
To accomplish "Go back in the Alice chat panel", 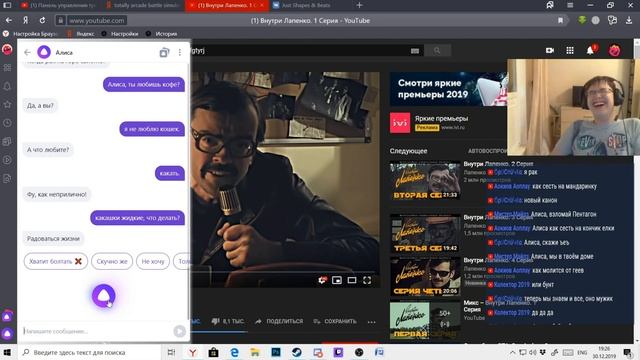I will [27, 52].
